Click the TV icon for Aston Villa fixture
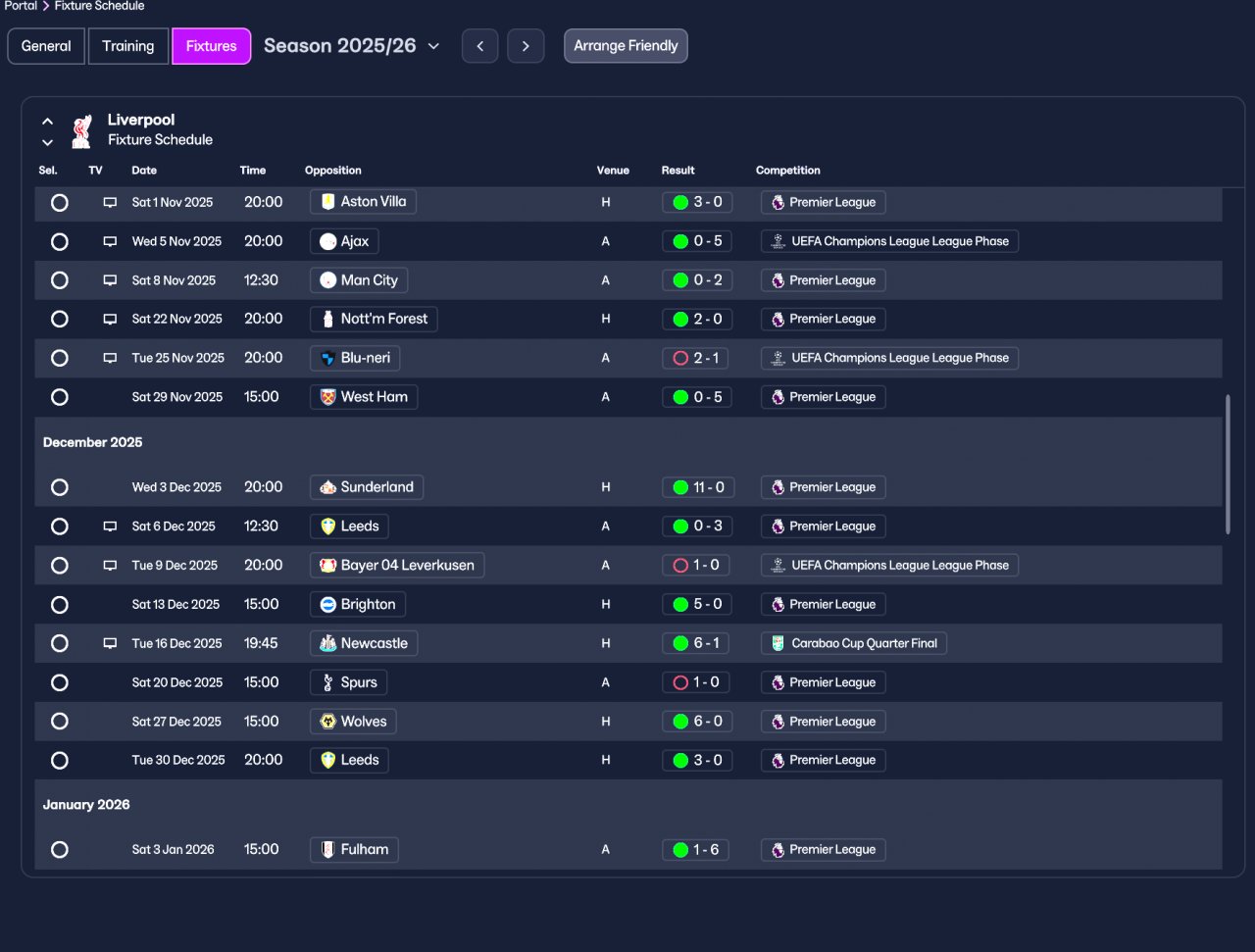Screen dimensions: 1255x952 (110, 203)
